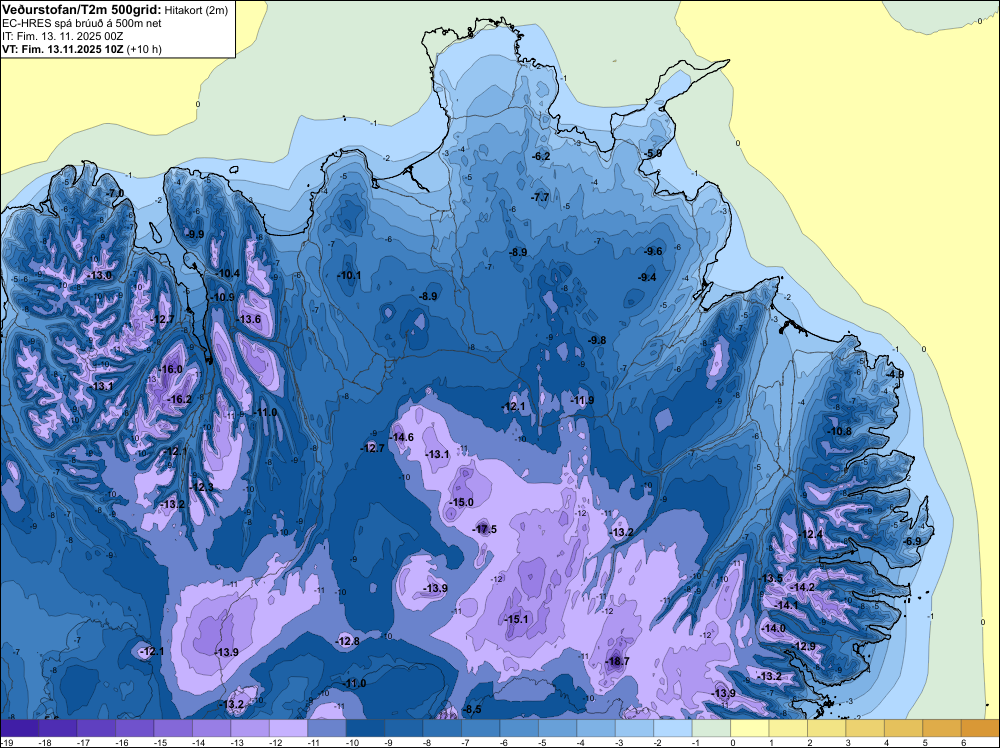Click the -15.0 temperature label
Image resolution: width=1000 pixels, height=748 pixels.
pos(461,502)
